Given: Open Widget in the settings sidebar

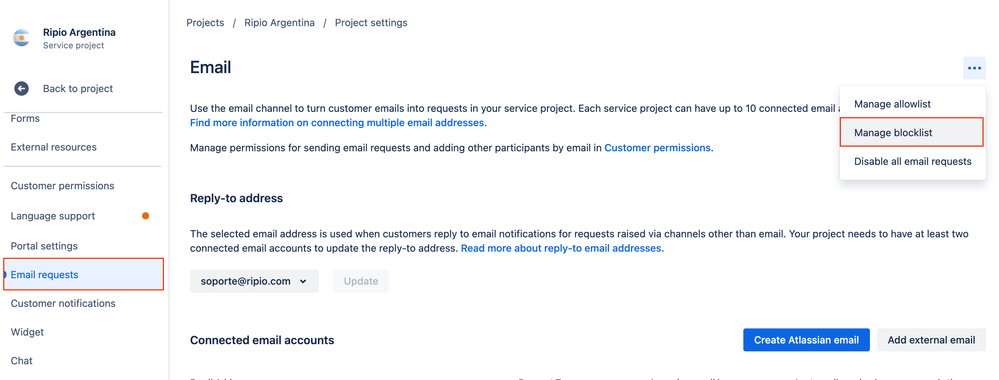Looking at the screenshot, I should 27,332.
